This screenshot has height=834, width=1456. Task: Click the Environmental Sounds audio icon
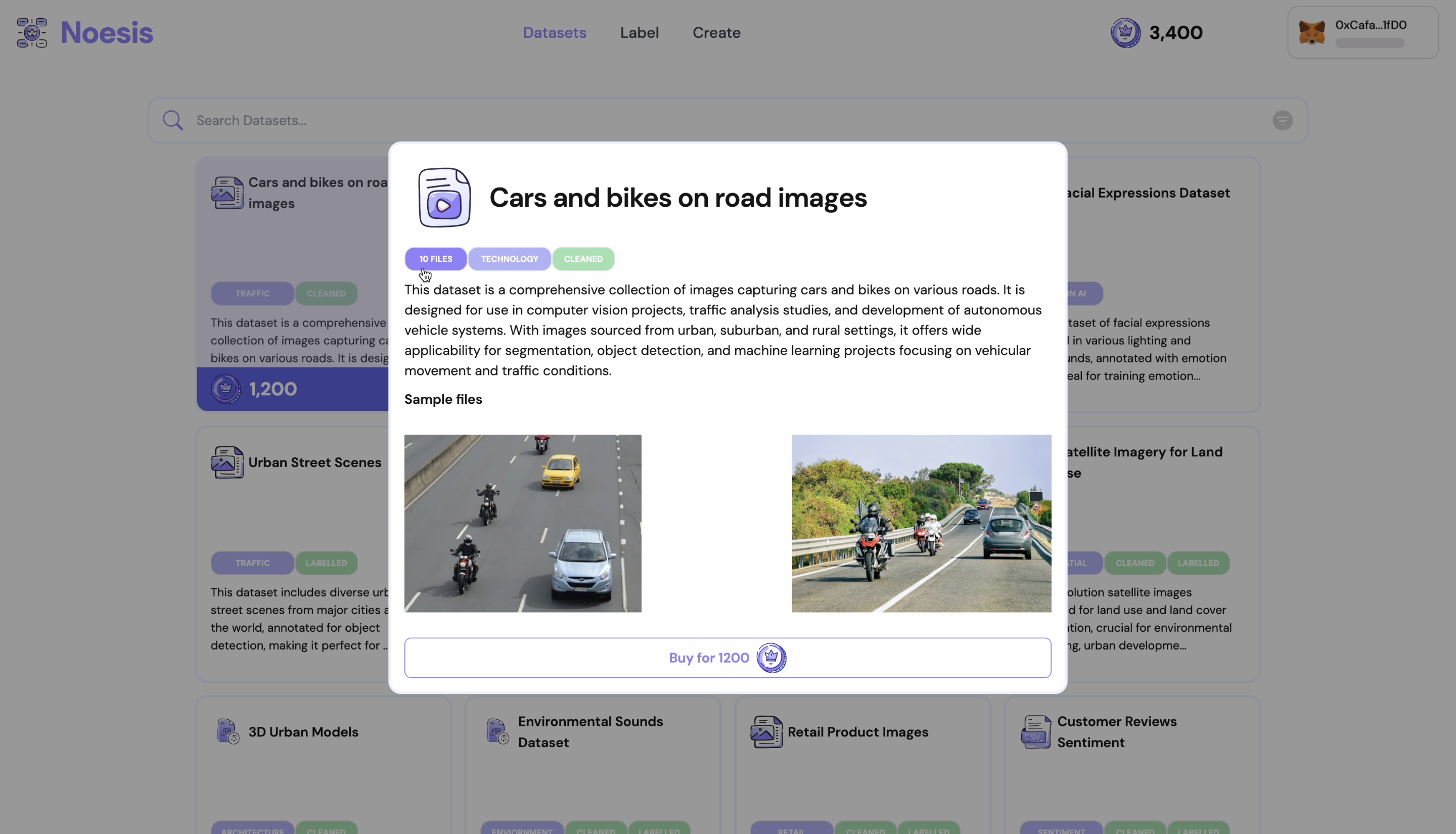click(x=497, y=731)
